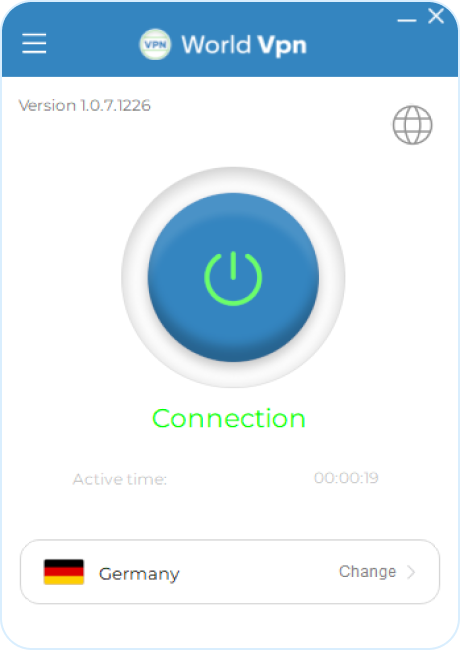Click the German flag icon
This screenshot has width=460, height=650.
click(64, 572)
